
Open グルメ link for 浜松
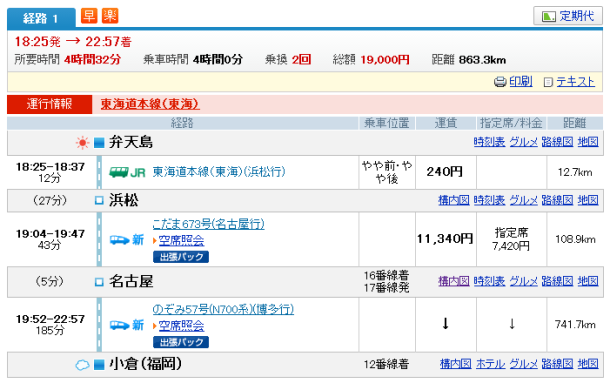523,200
